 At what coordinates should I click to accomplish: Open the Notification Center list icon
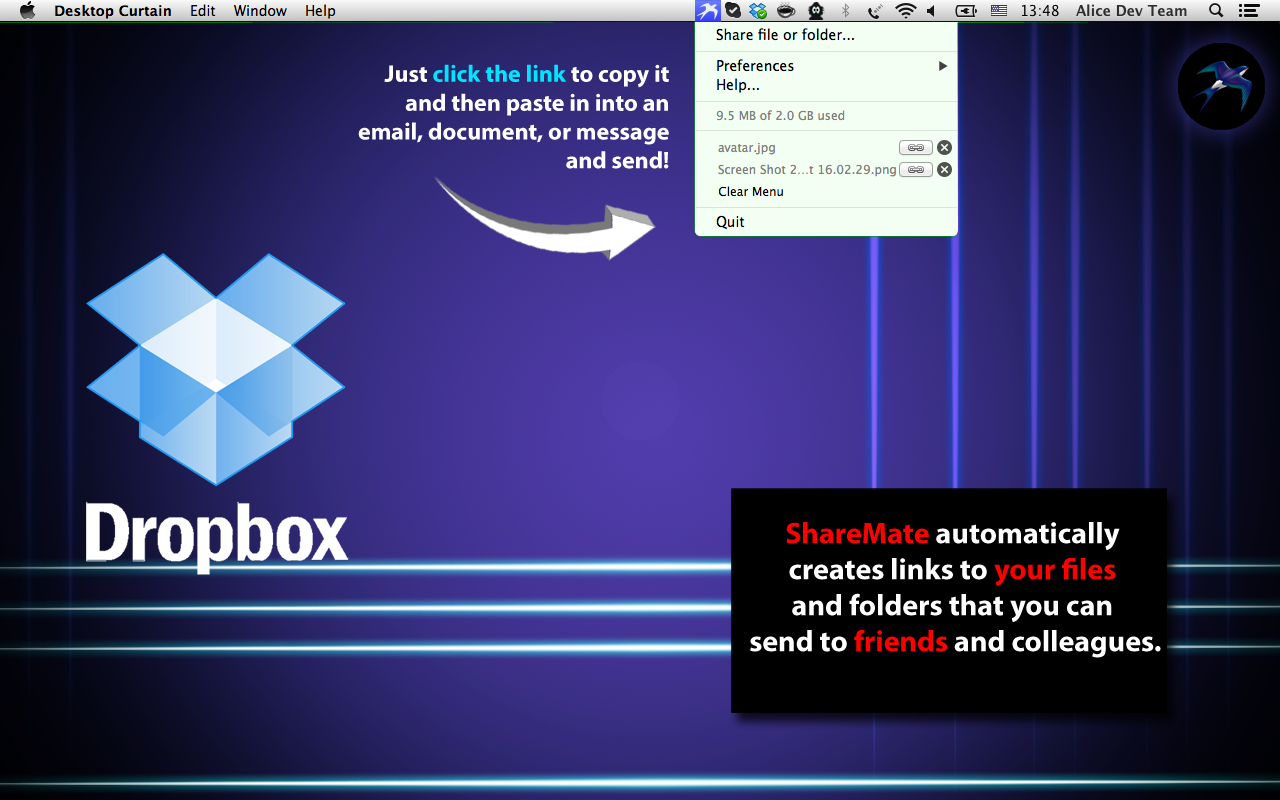(1248, 11)
